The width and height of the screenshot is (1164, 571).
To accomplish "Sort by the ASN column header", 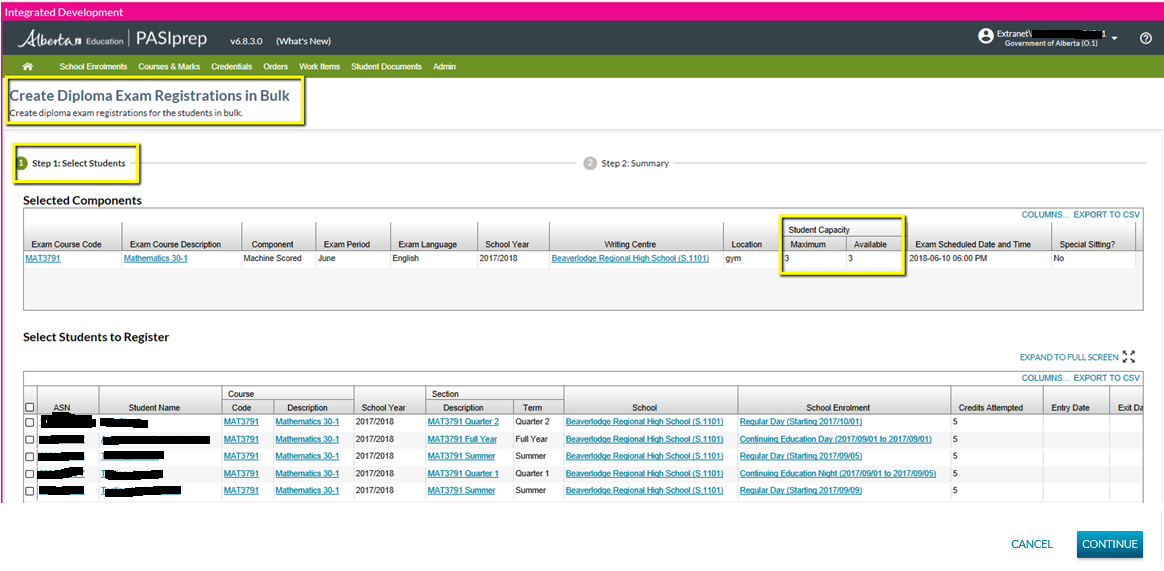I will pos(61,407).
